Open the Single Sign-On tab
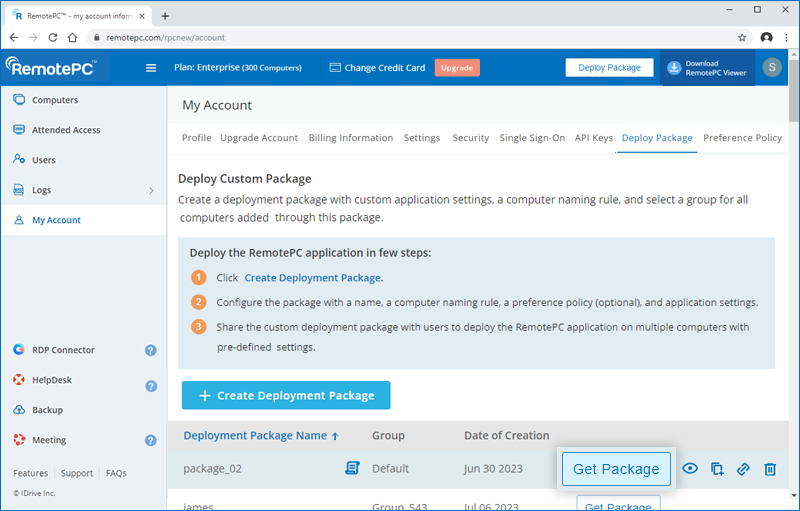This screenshot has height=511, width=800. (532, 138)
